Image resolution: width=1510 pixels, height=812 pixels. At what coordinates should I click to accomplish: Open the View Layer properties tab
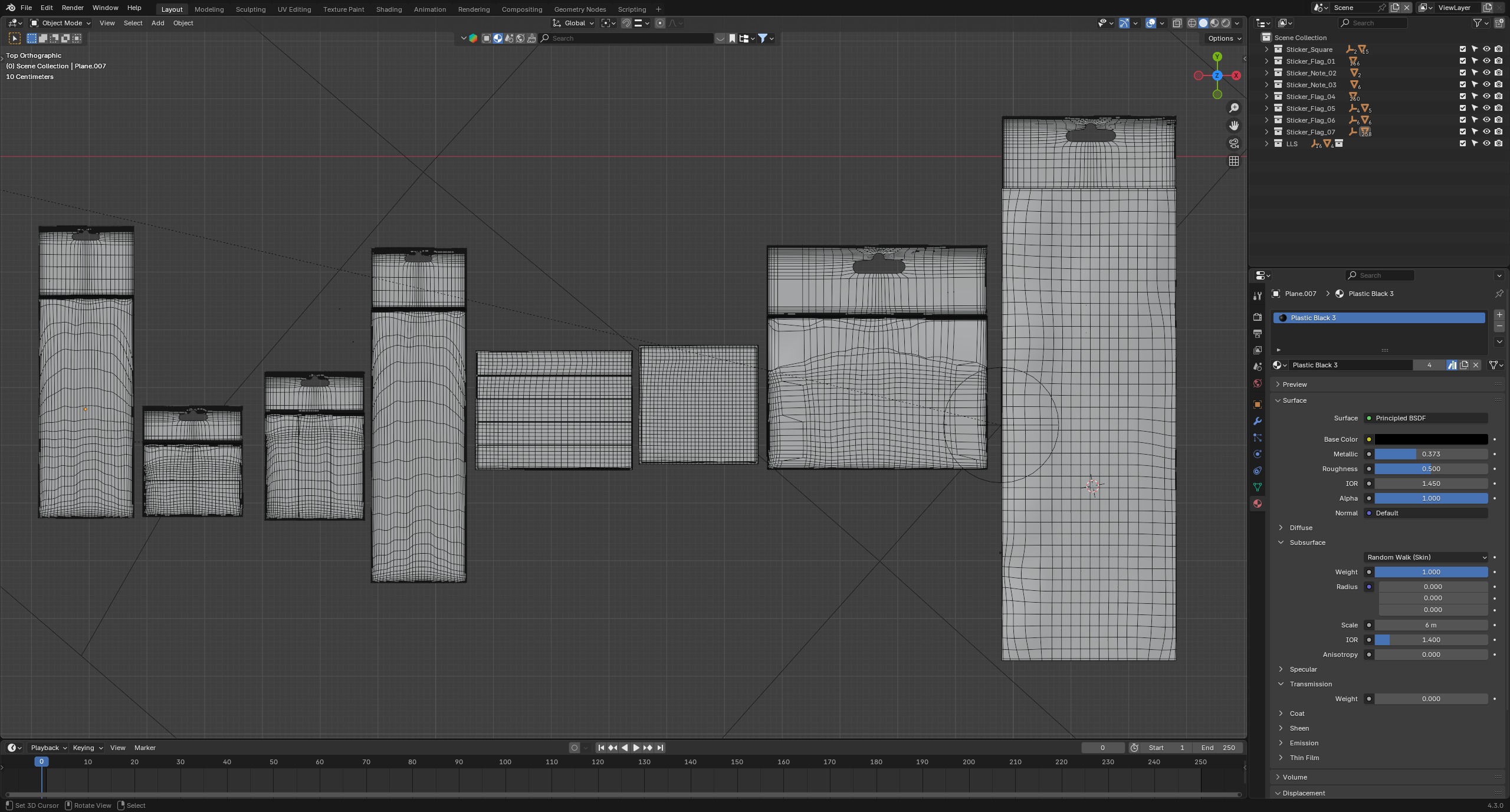1257,350
